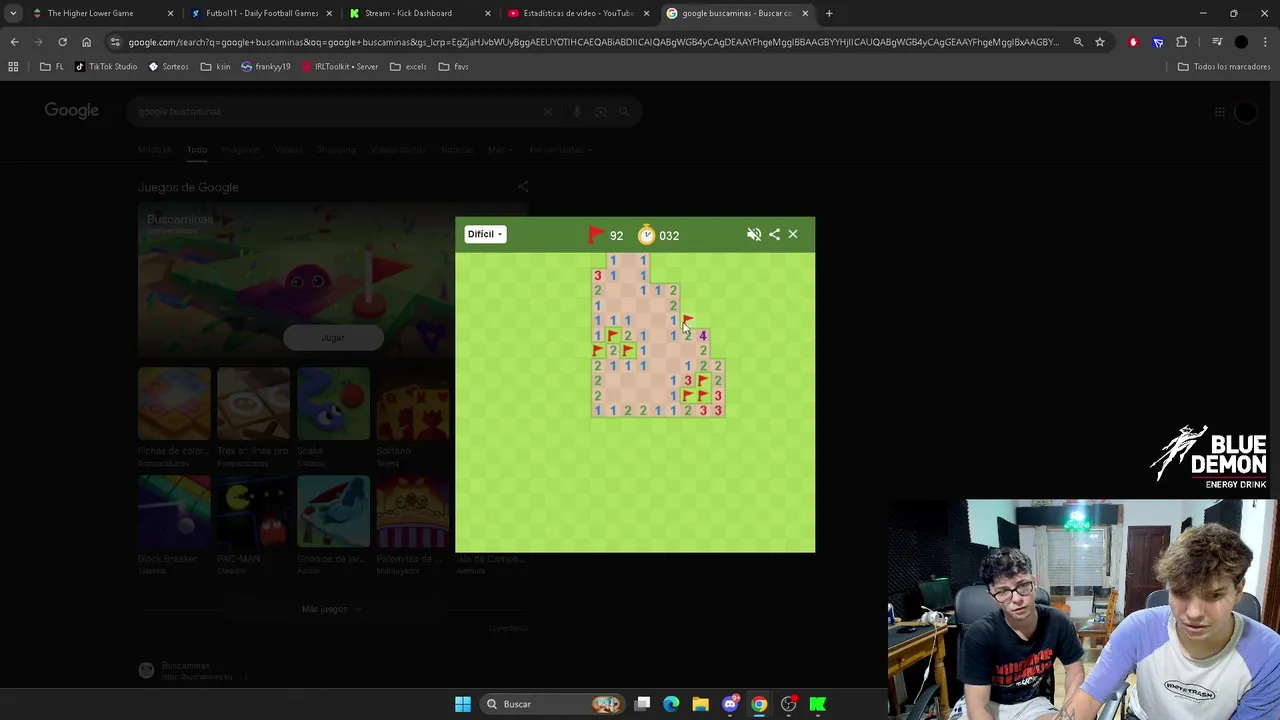Share the minesweeper game
Image resolution: width=1280 pixels, height=720 pixels.
[774, 234]
